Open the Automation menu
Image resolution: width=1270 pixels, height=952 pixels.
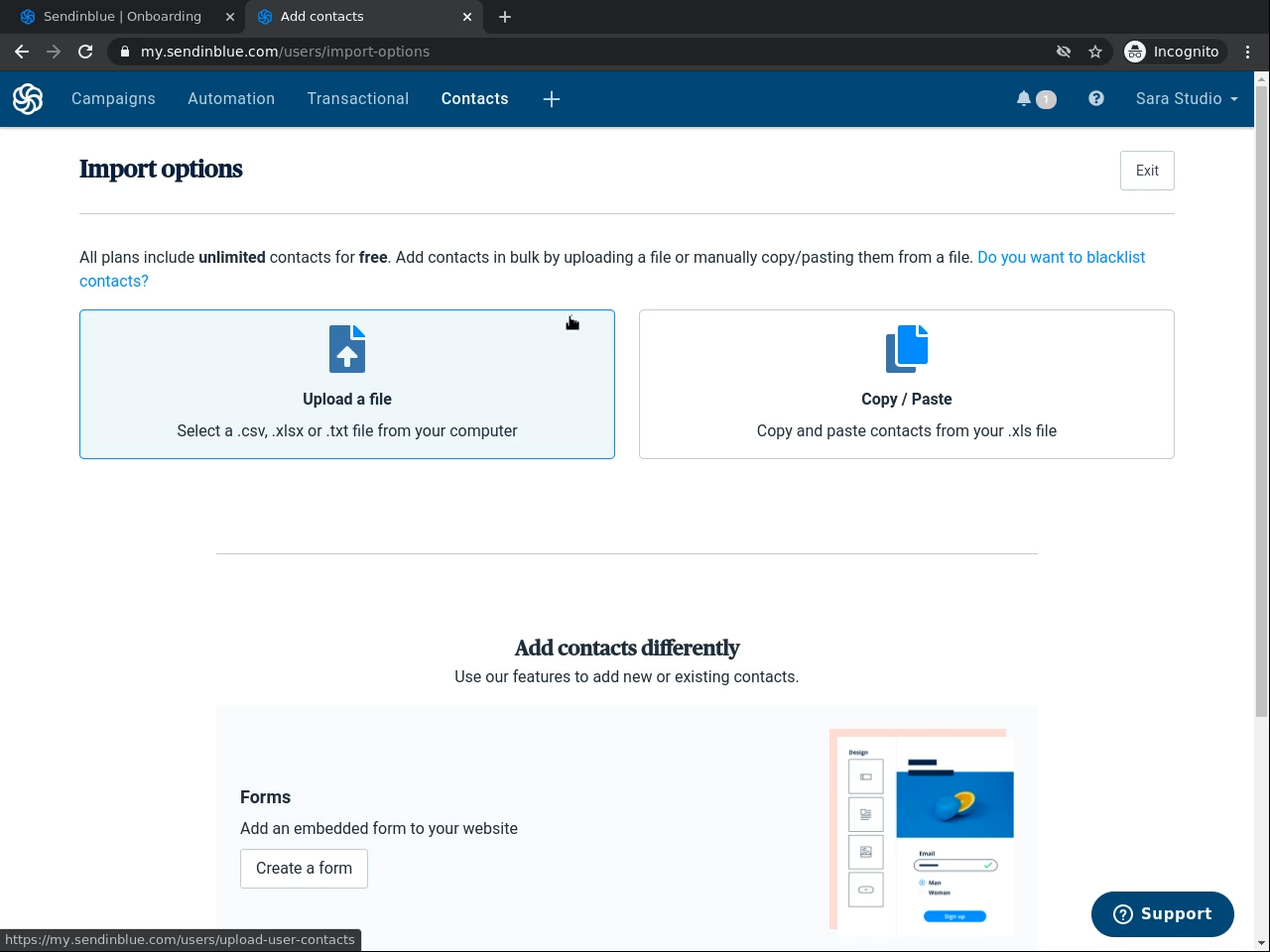[x=231, y=99]
